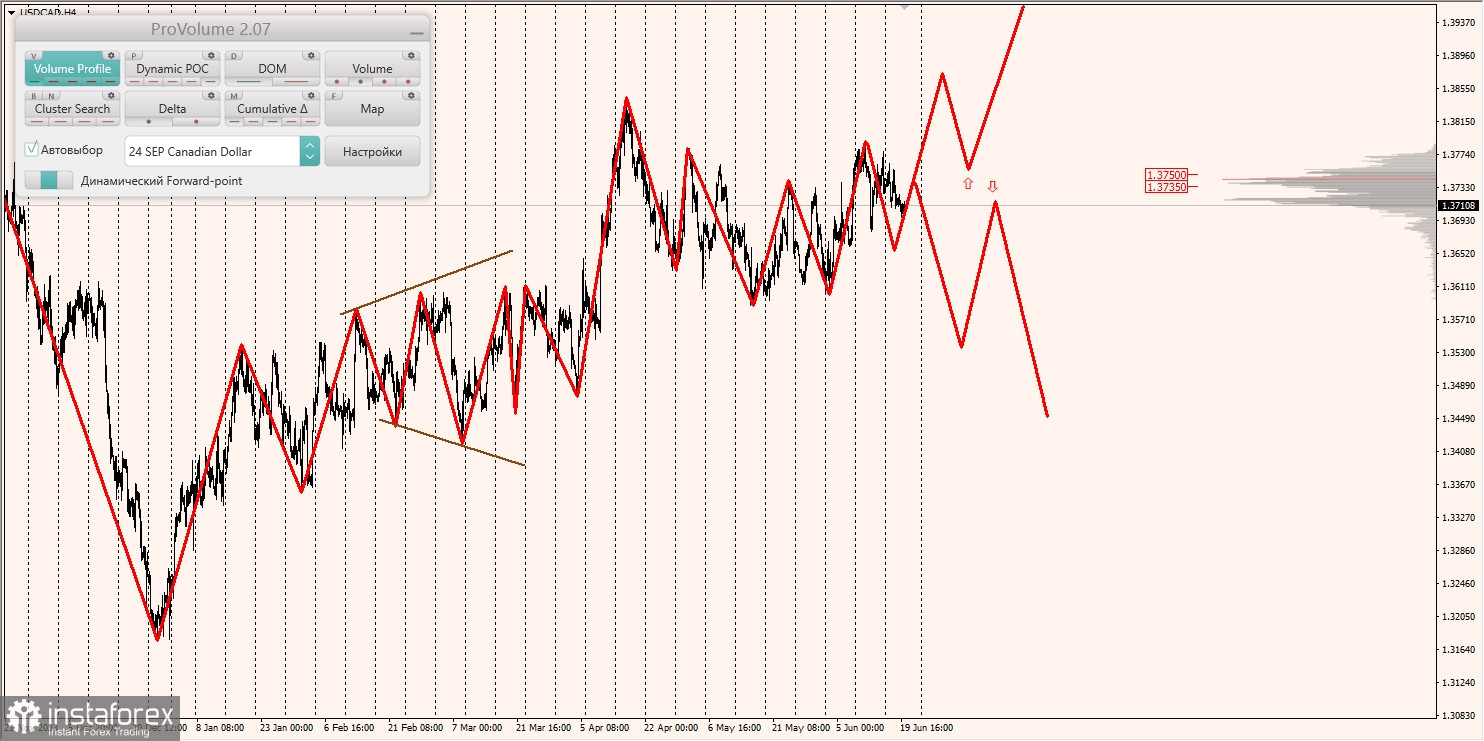Viewport: 1484px width, 741px height.
Task: Toggle green line segment under DOM
Action: [x=249, y=81]
